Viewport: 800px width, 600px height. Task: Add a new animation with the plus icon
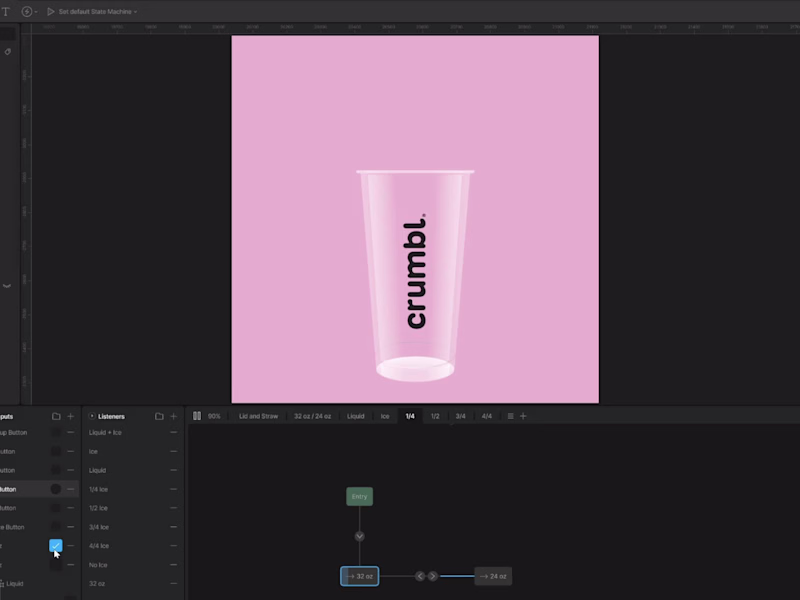(x=523, y=416)
